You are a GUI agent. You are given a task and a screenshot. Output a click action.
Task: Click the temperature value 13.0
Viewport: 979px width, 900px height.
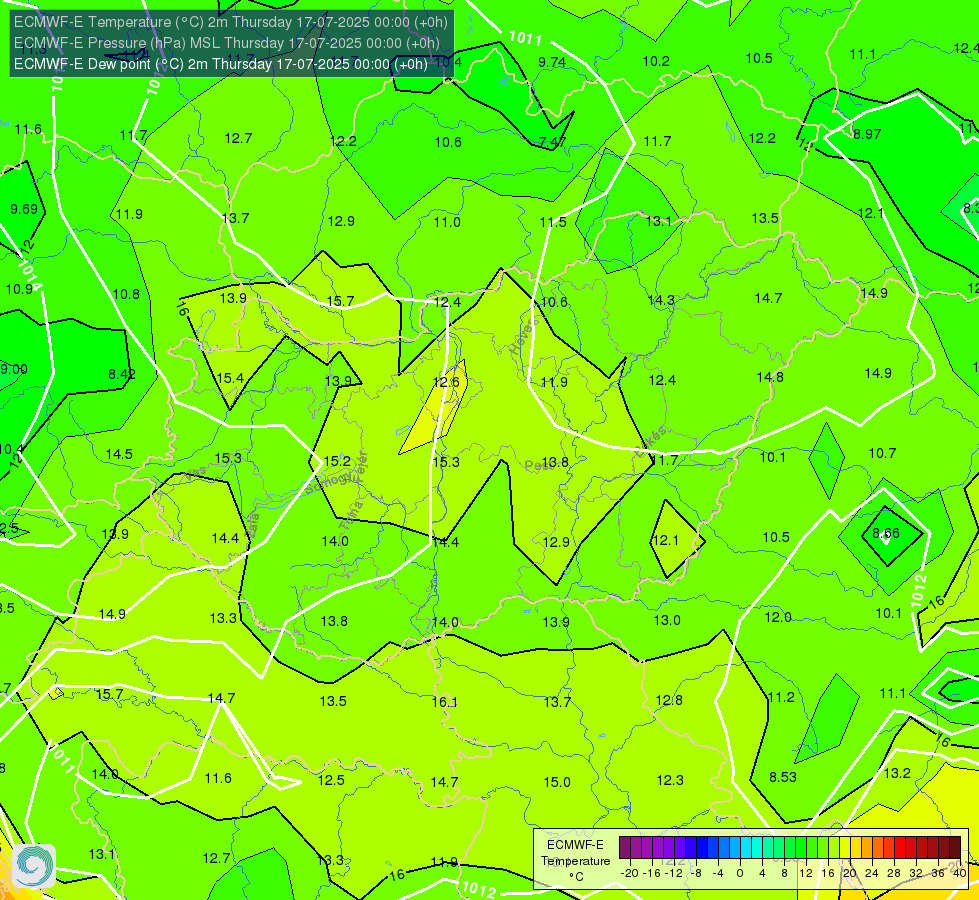[x=667, y=620]
